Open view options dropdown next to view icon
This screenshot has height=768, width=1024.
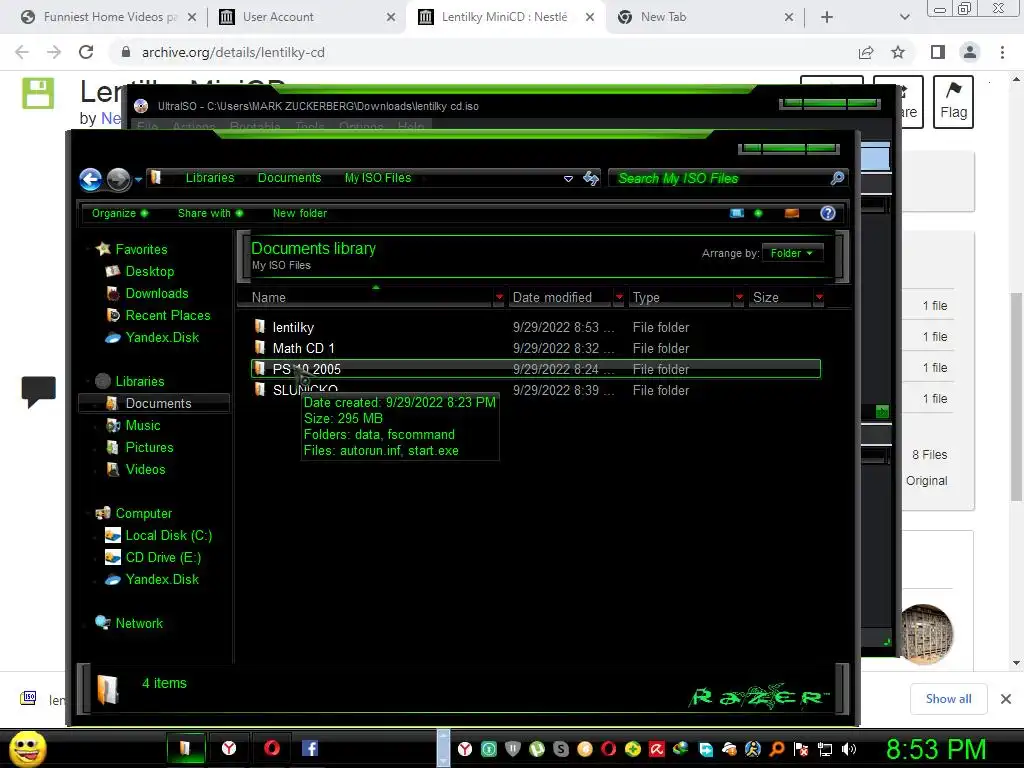point(758,214)
